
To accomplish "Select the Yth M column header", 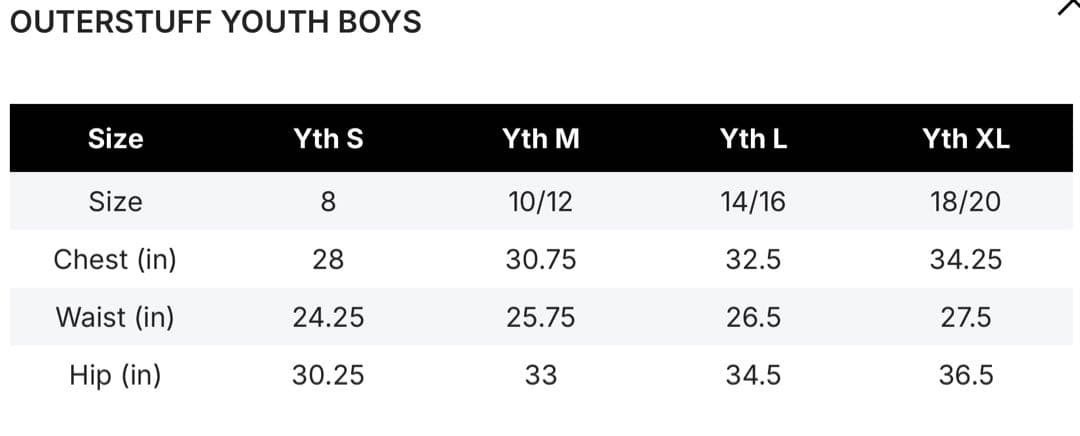I will coord(541,139).
